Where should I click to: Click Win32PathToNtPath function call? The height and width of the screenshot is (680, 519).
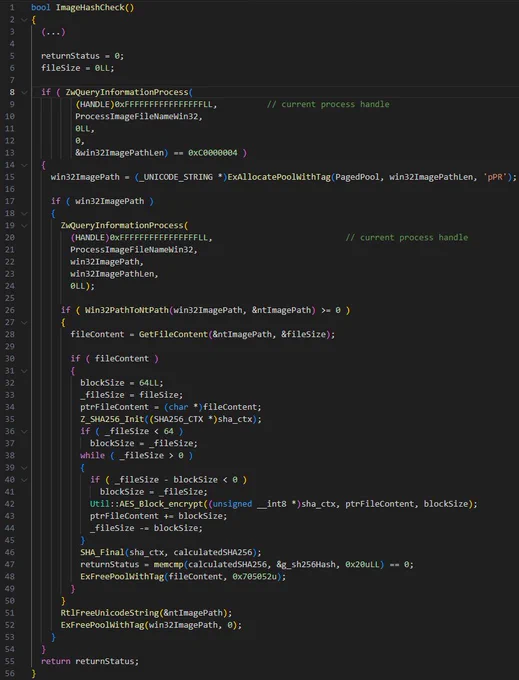(127, 310)
